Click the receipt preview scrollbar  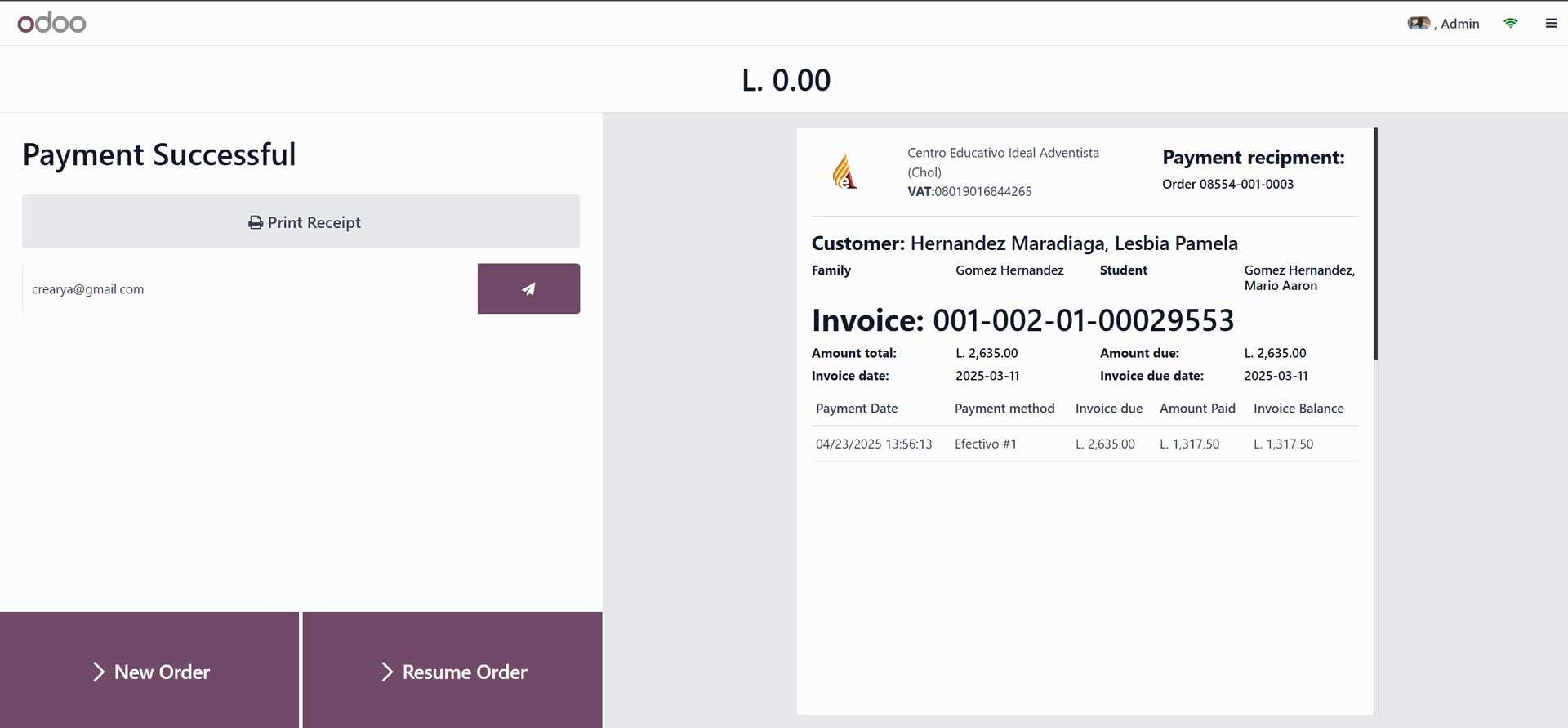click(x=1375, y=243)
